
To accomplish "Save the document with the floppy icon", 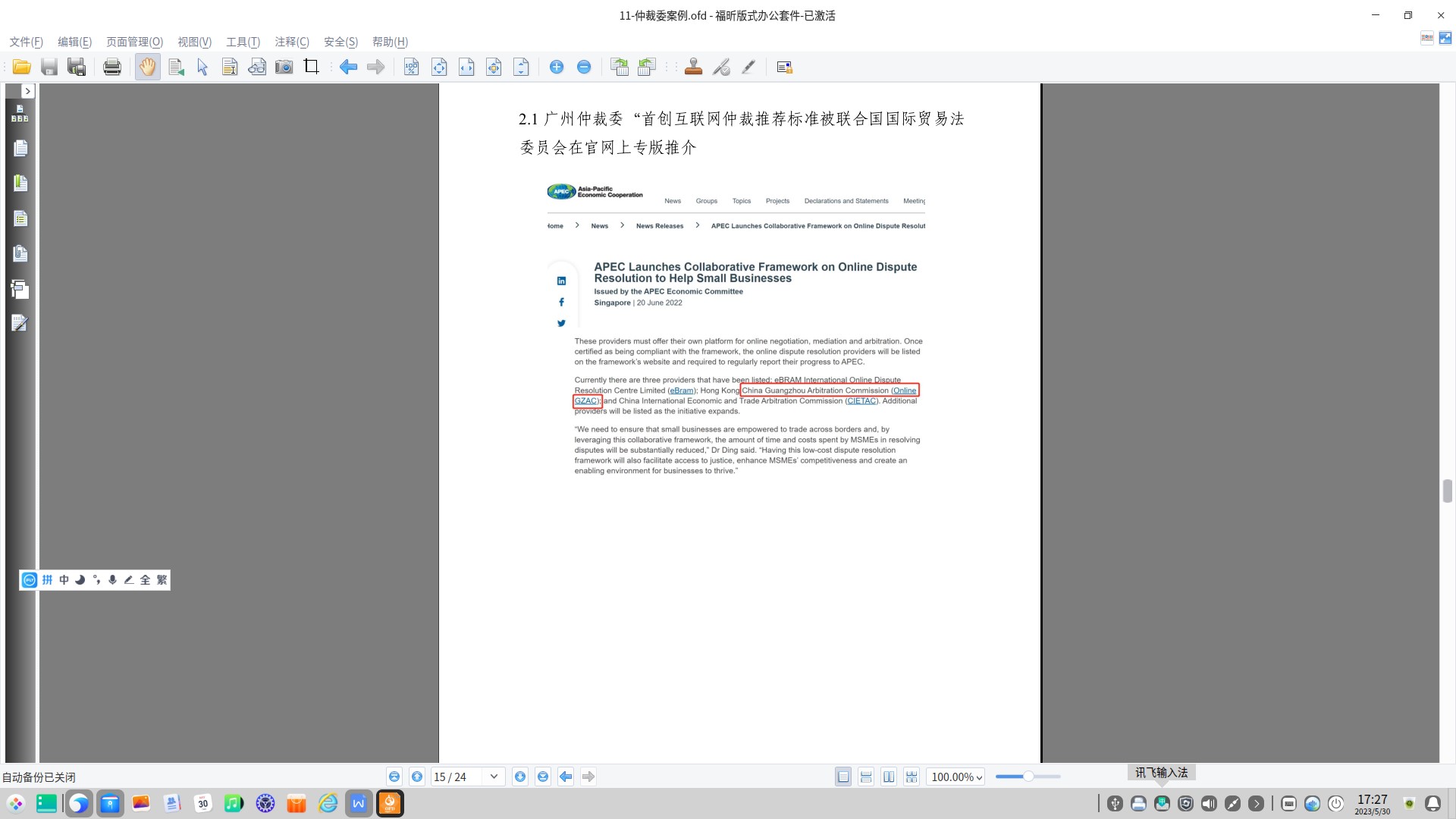I will point(49,67).
